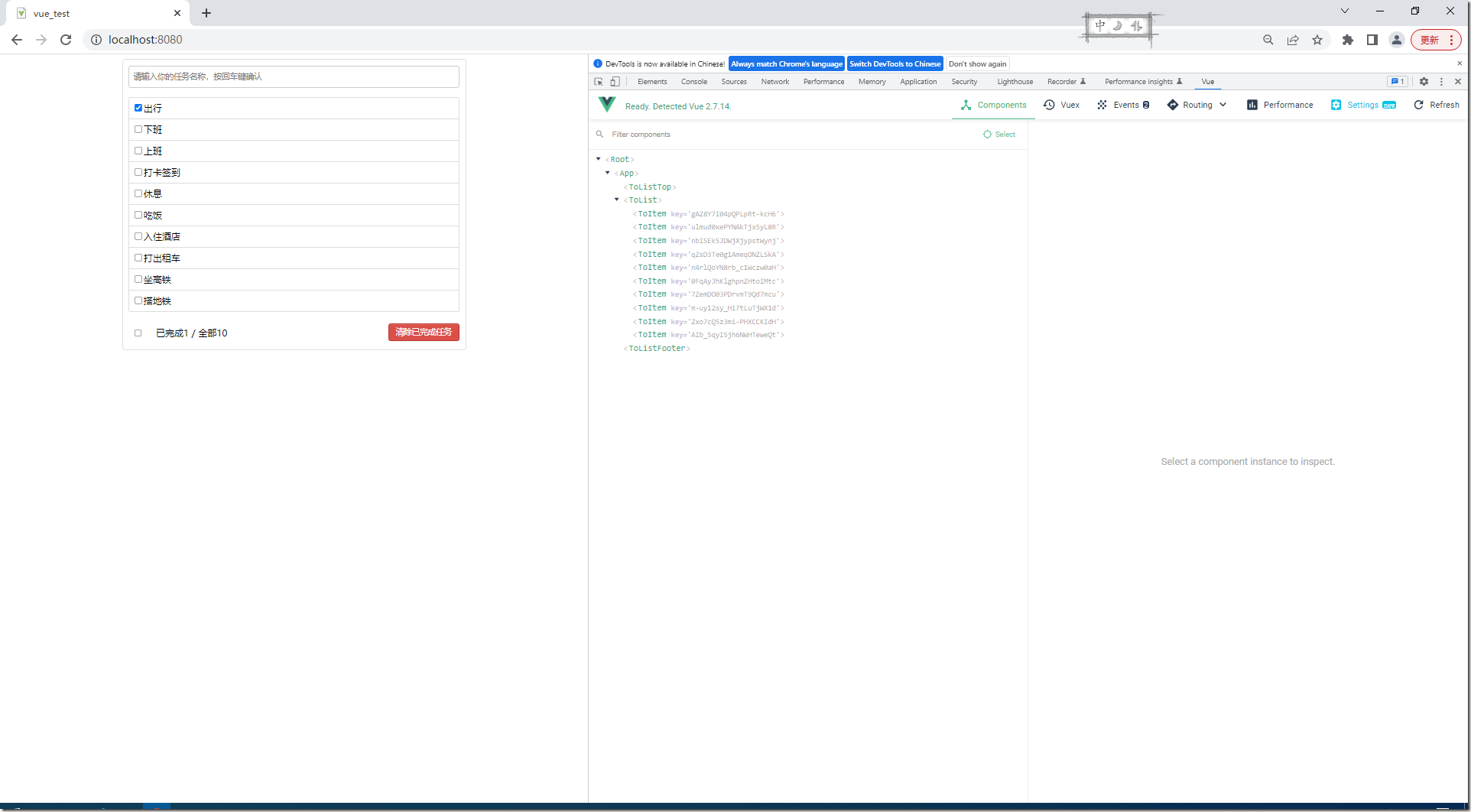This screenshot has height=812, width=1471.
Task: Switch to the Network tab
Action: click(774, 82)
